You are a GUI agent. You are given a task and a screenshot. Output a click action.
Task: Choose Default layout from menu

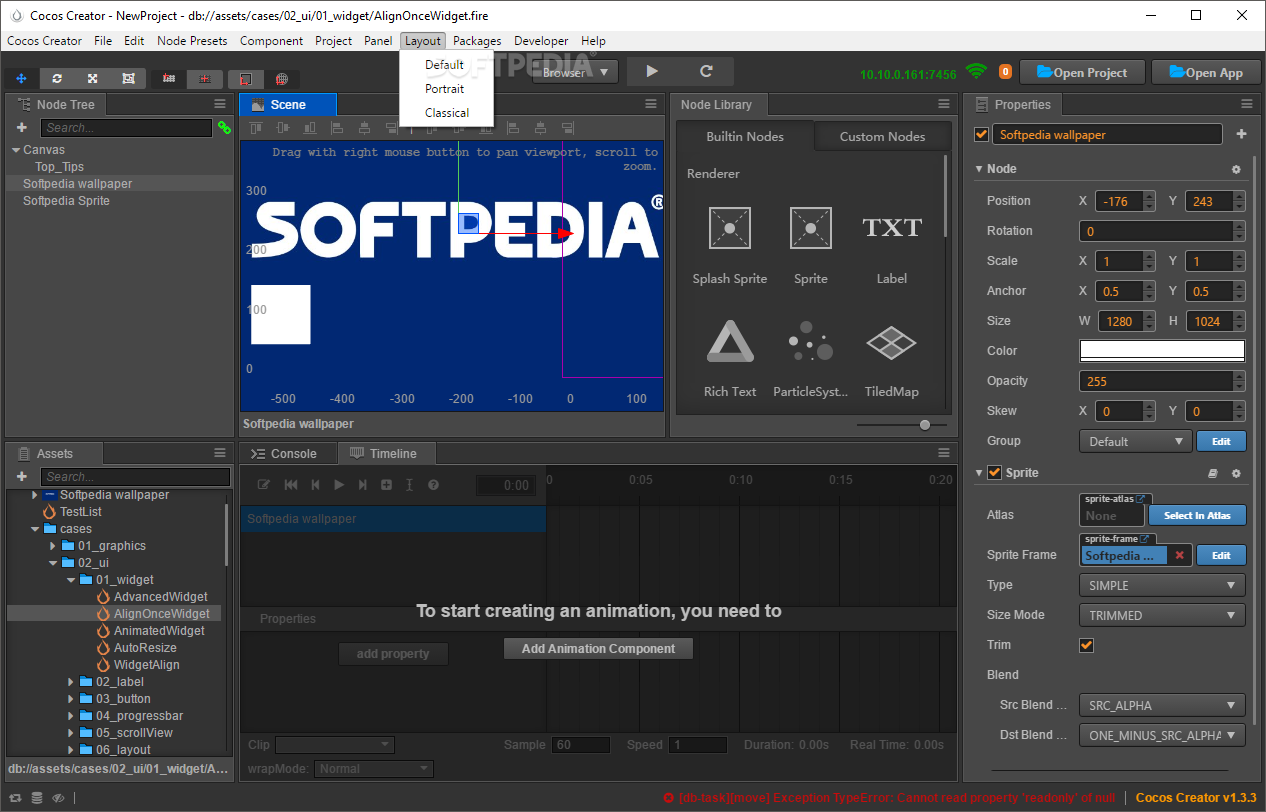point(445,65)
